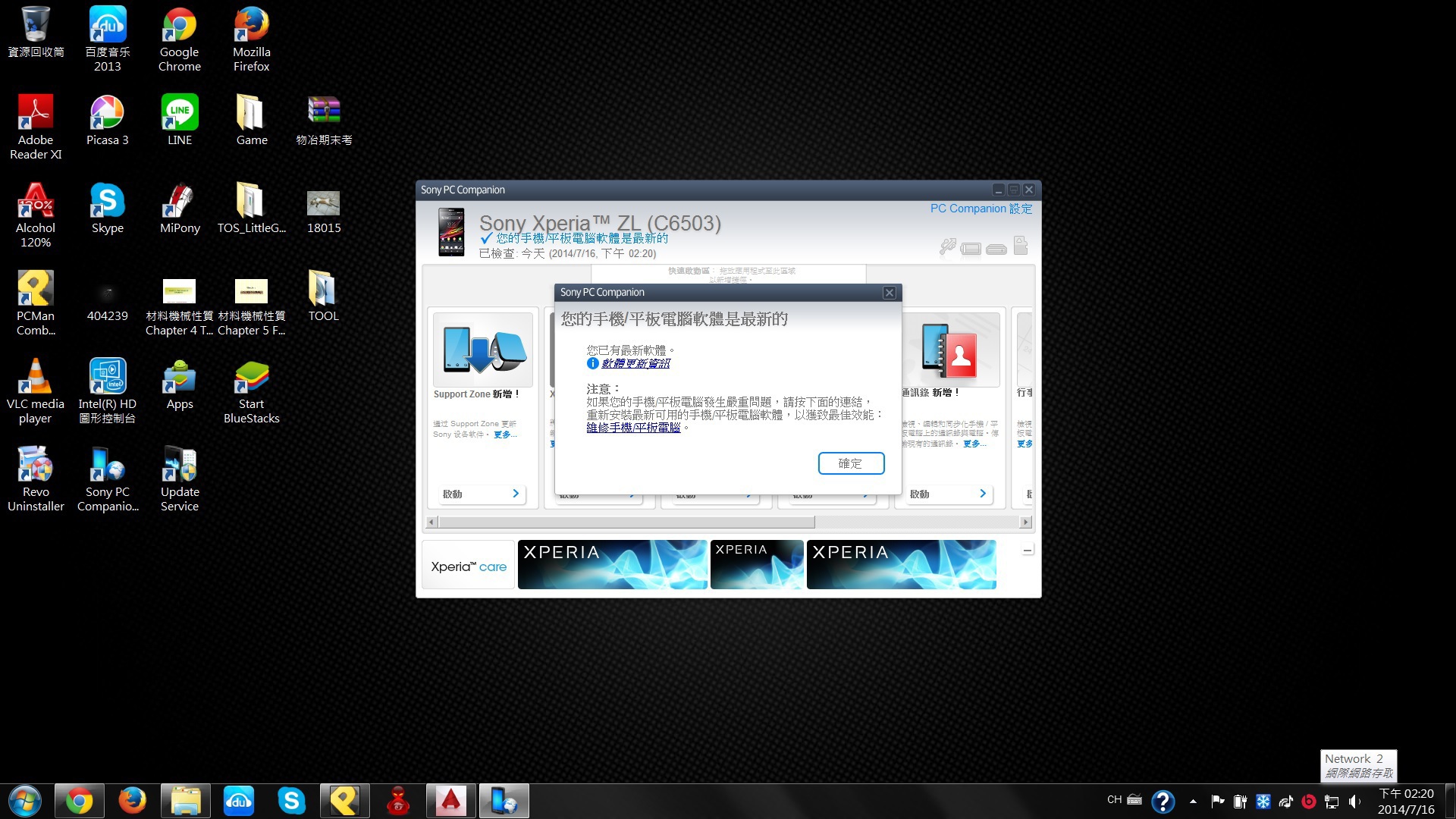Image resolution: width=1456 pixels, height=819 pixels.
Task: Open the volume speaker tray icon
Action: tap(1354, 801)
